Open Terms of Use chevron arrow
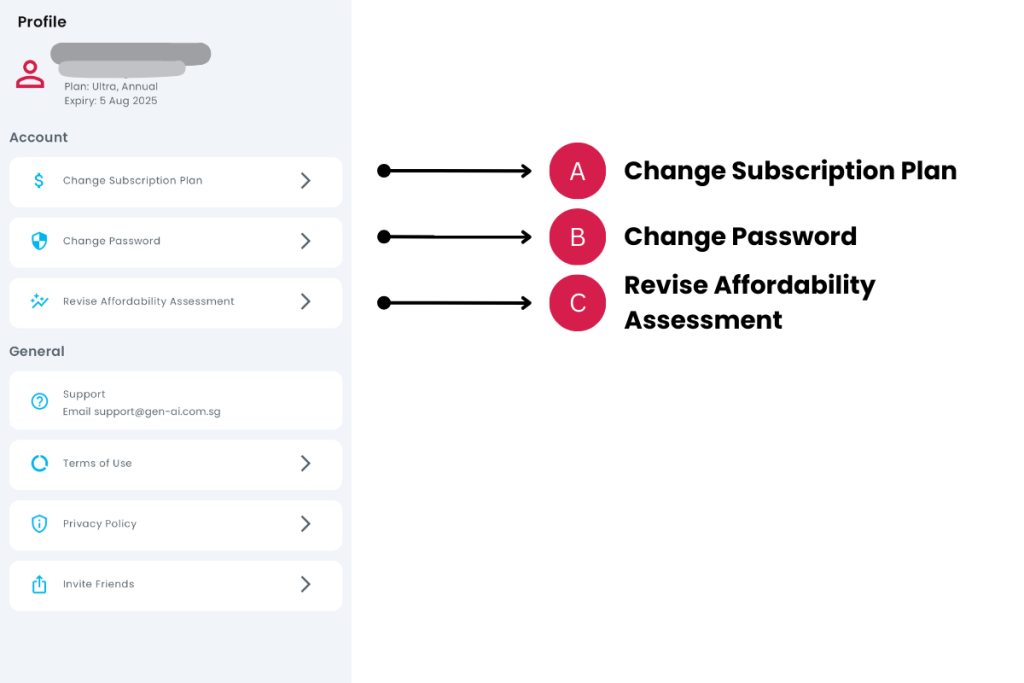The height and width of the screenshot is (683, 1024). [306, 463]
